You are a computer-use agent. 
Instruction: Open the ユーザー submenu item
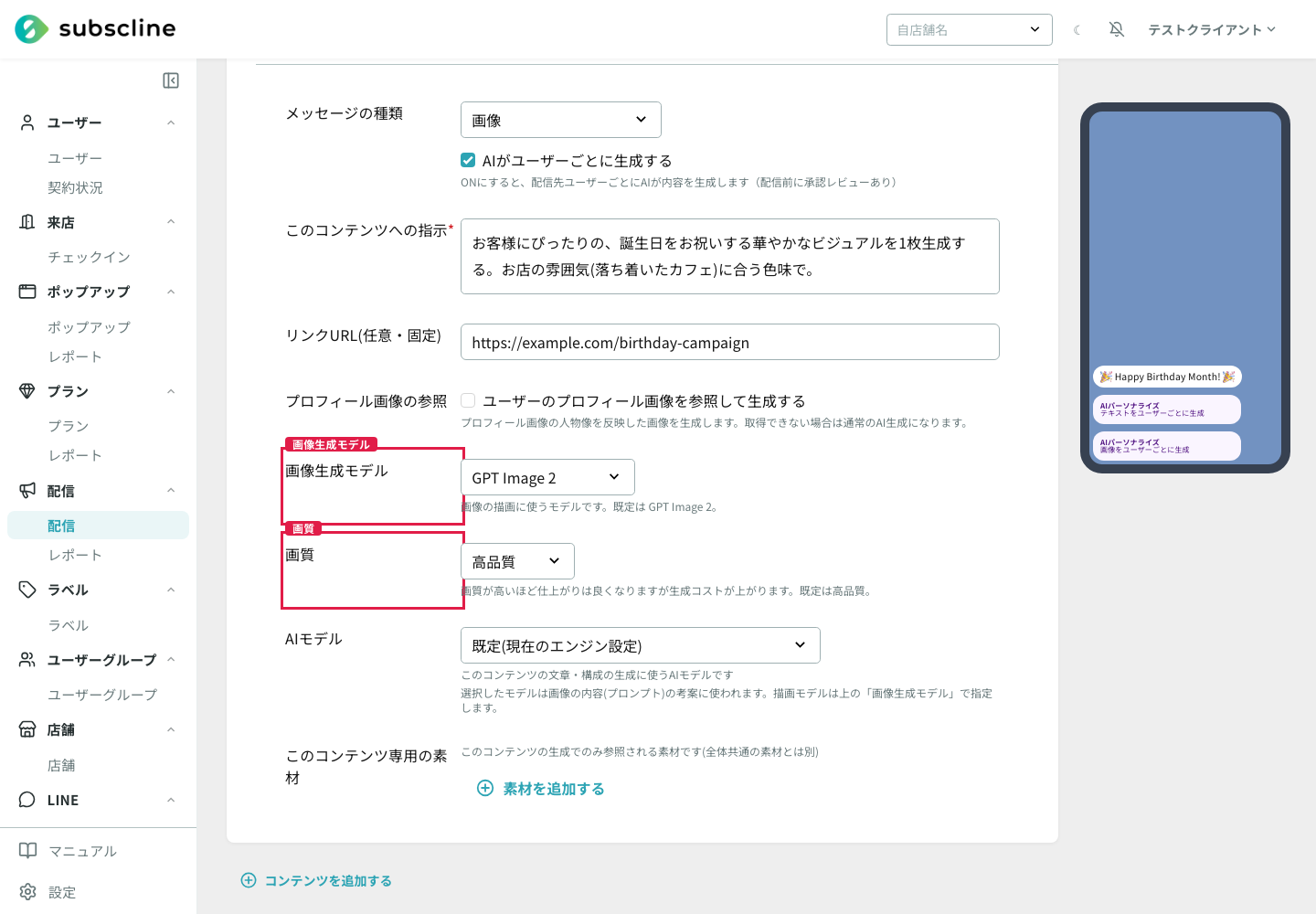[x=75, y=158]
